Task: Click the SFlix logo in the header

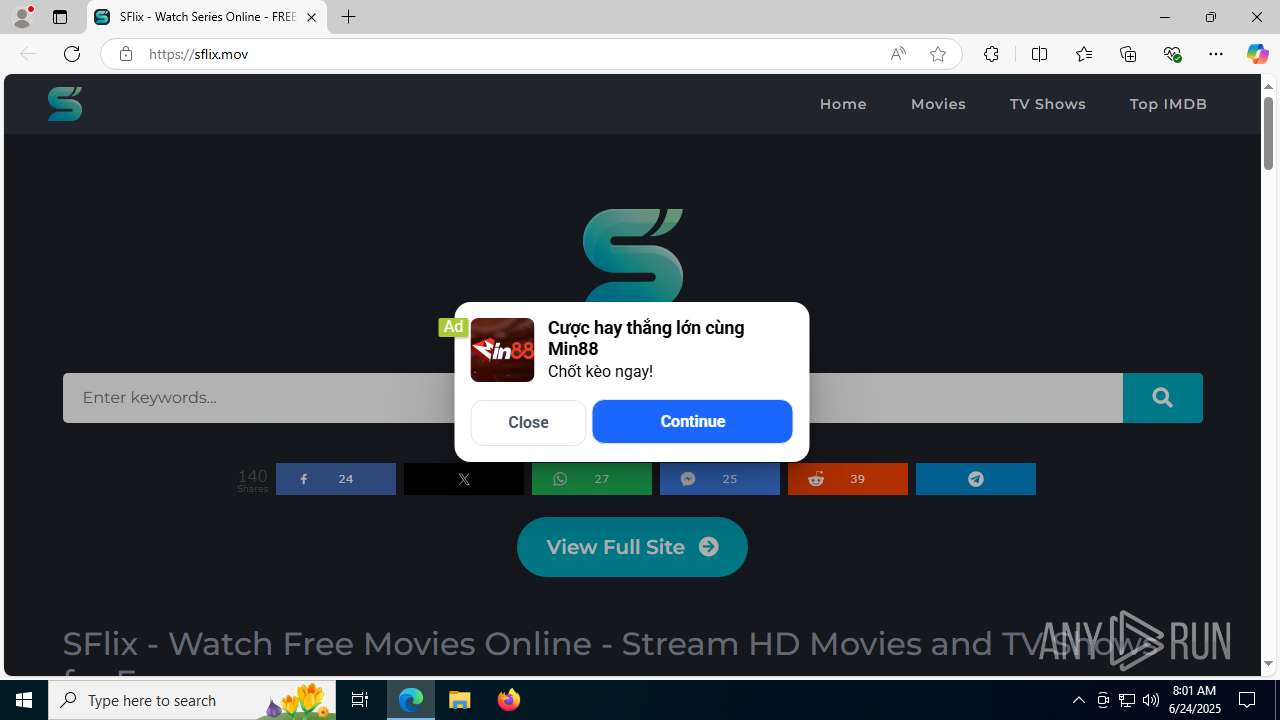Action: [65, 103]
